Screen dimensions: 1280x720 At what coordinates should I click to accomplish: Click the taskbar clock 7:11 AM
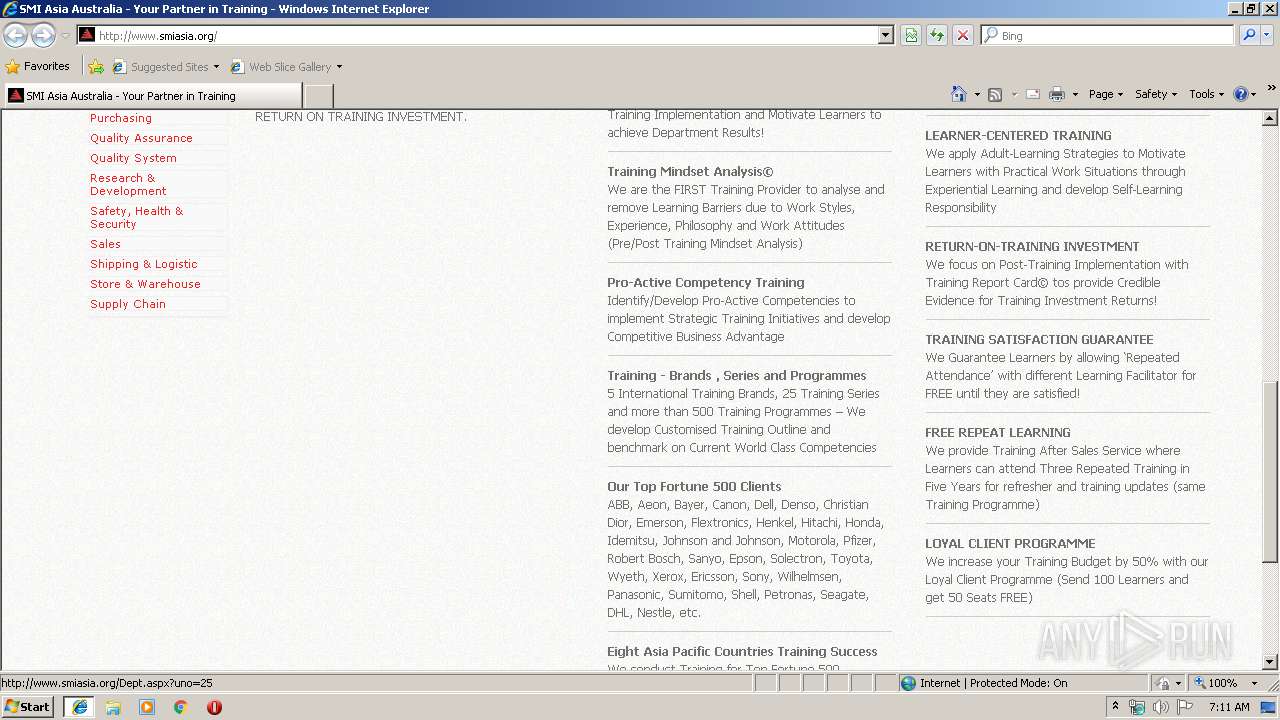[1229, 707]
